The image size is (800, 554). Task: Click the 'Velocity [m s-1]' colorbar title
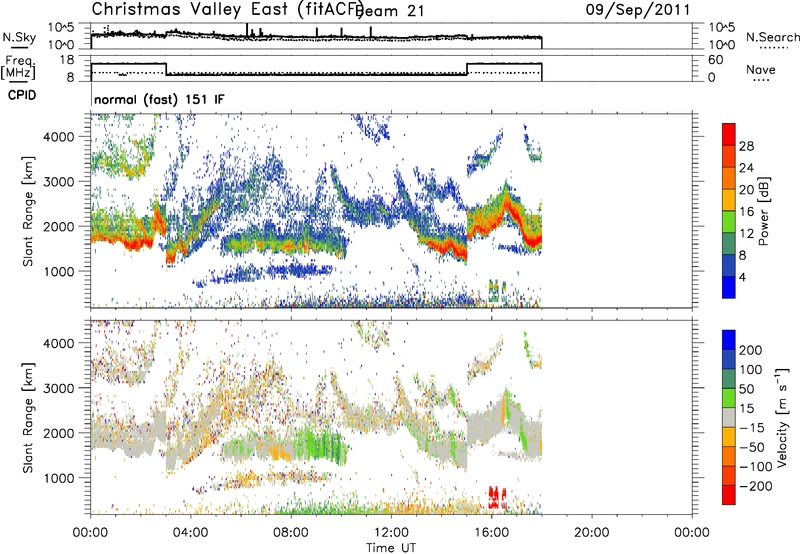point(782,417)
